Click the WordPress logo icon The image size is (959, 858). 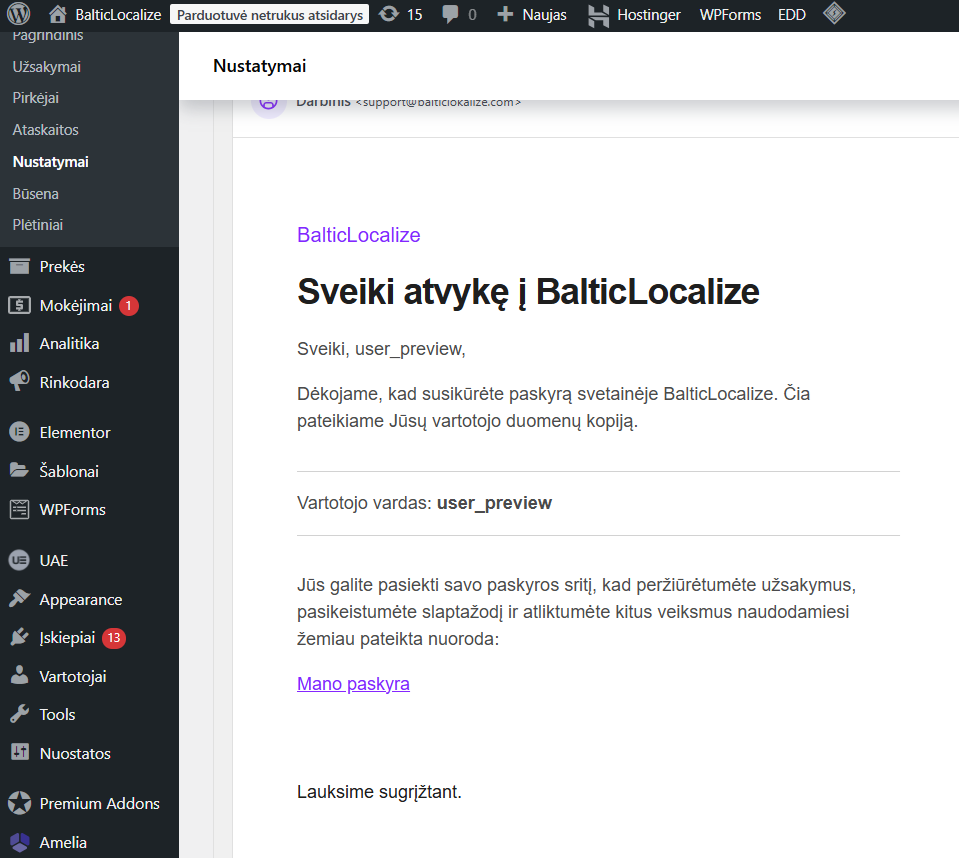(x=21, y=15)
